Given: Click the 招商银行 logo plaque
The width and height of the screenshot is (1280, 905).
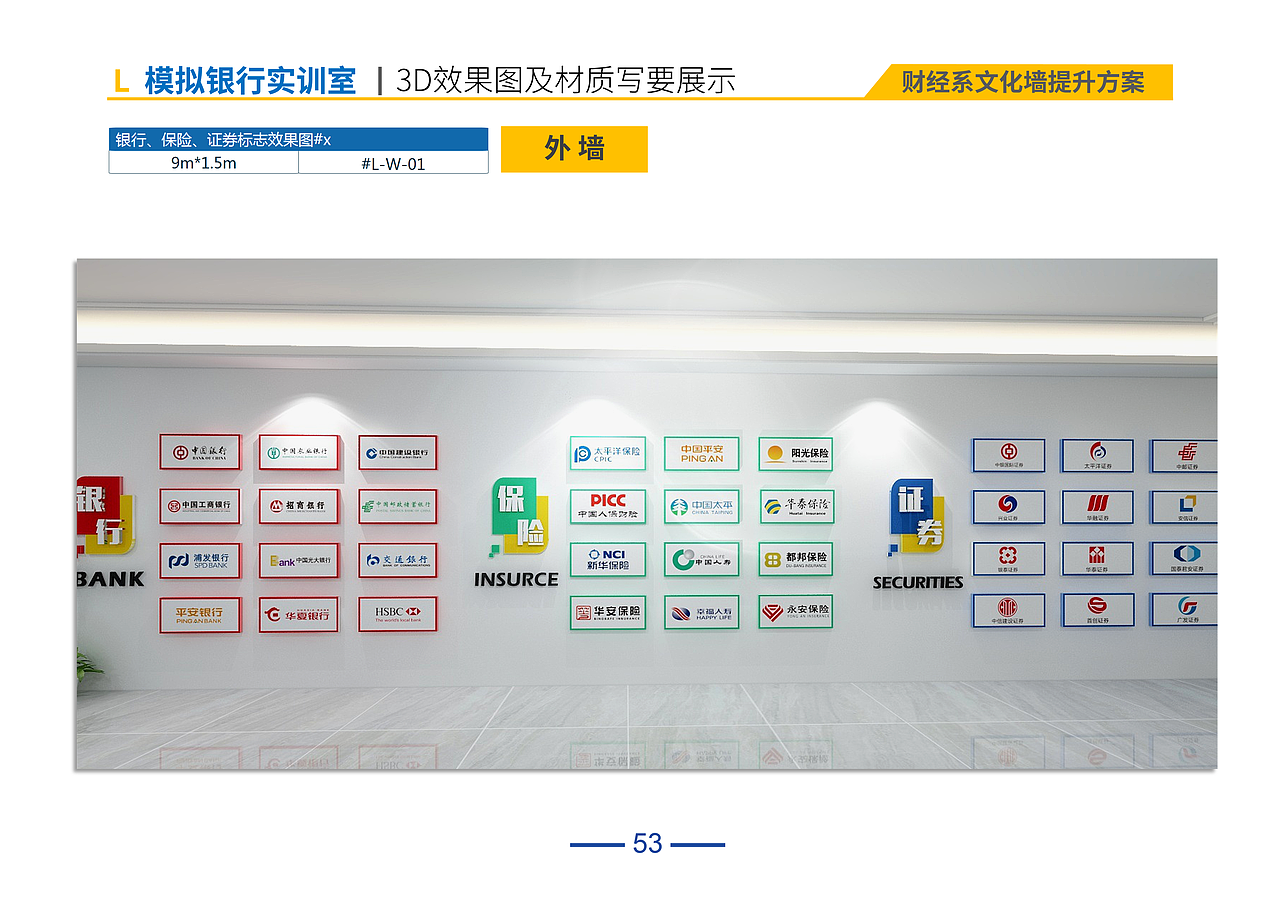Looking at the screenshot, I should (300, 506).
